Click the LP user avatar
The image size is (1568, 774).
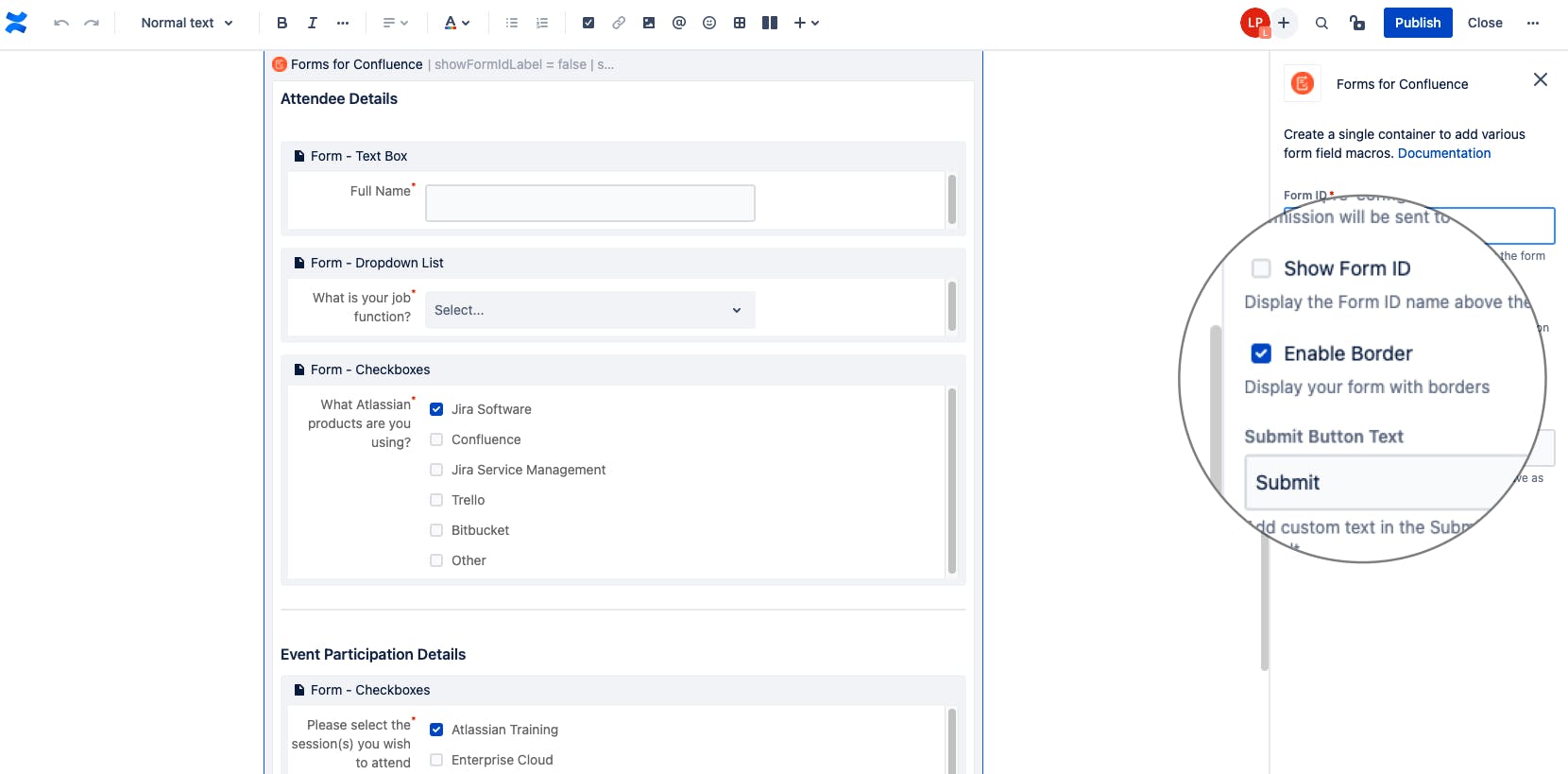pyautogui.click(x=1254, y=23)
